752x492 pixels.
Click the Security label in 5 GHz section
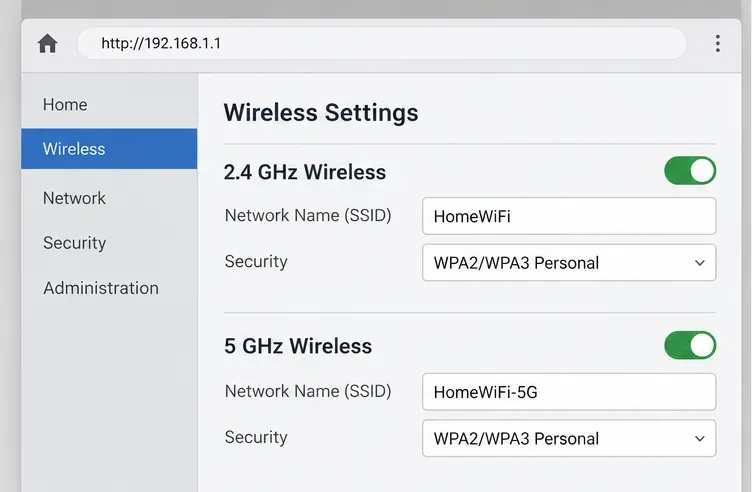point(256,437)
